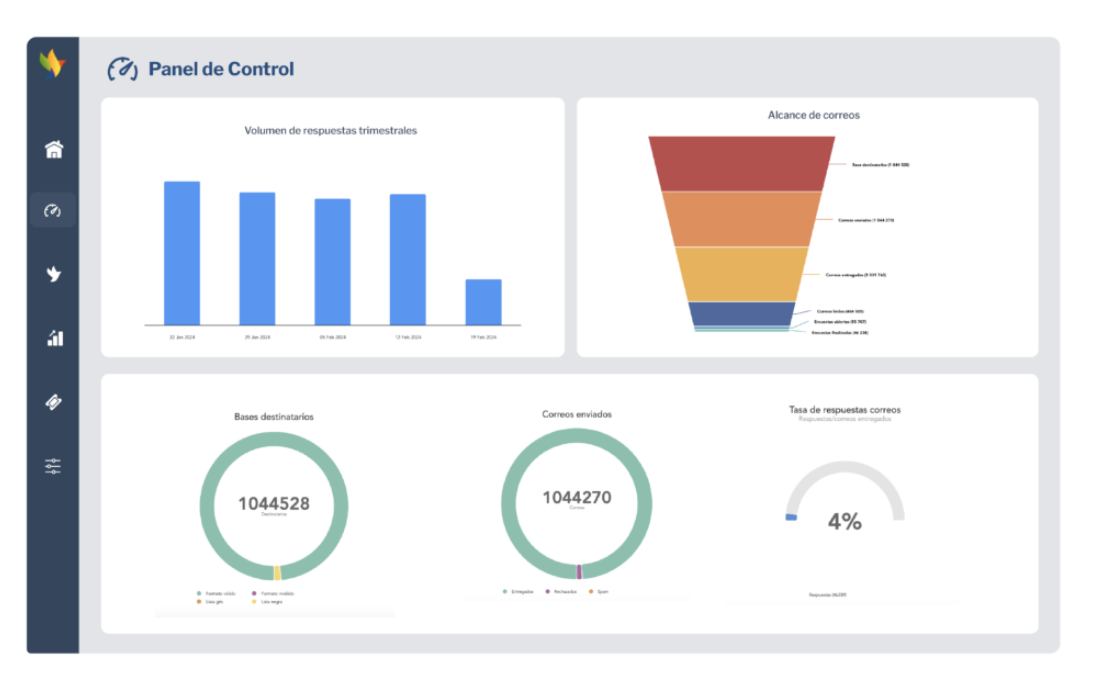Click the speedometer icon beside Panel de Control

[x=122, y=69]
